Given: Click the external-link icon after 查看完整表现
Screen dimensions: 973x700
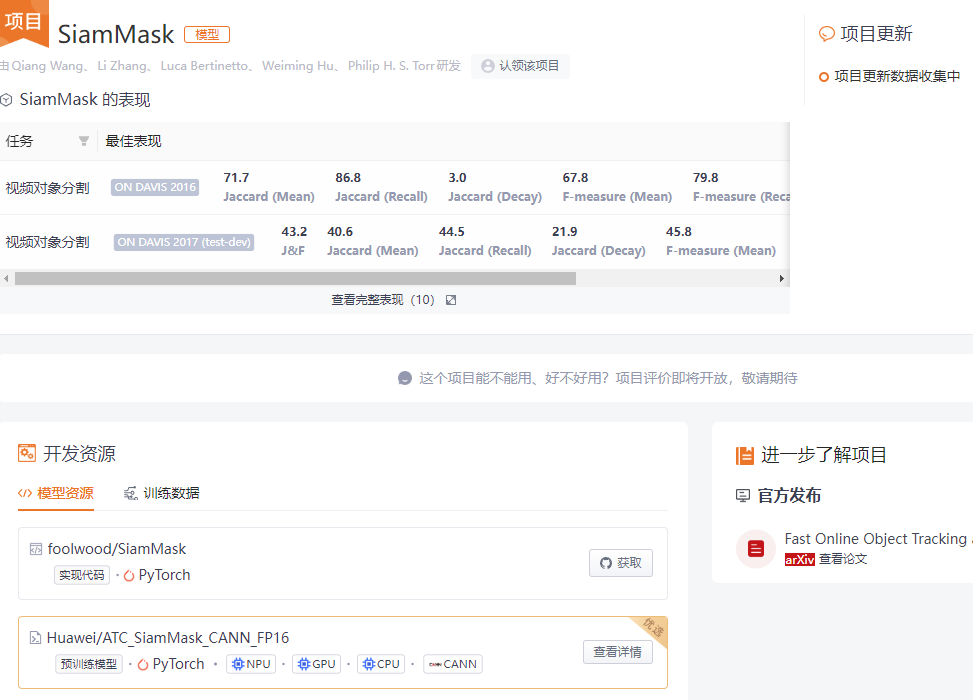Looking at the screenshot, I should (451, 300).
